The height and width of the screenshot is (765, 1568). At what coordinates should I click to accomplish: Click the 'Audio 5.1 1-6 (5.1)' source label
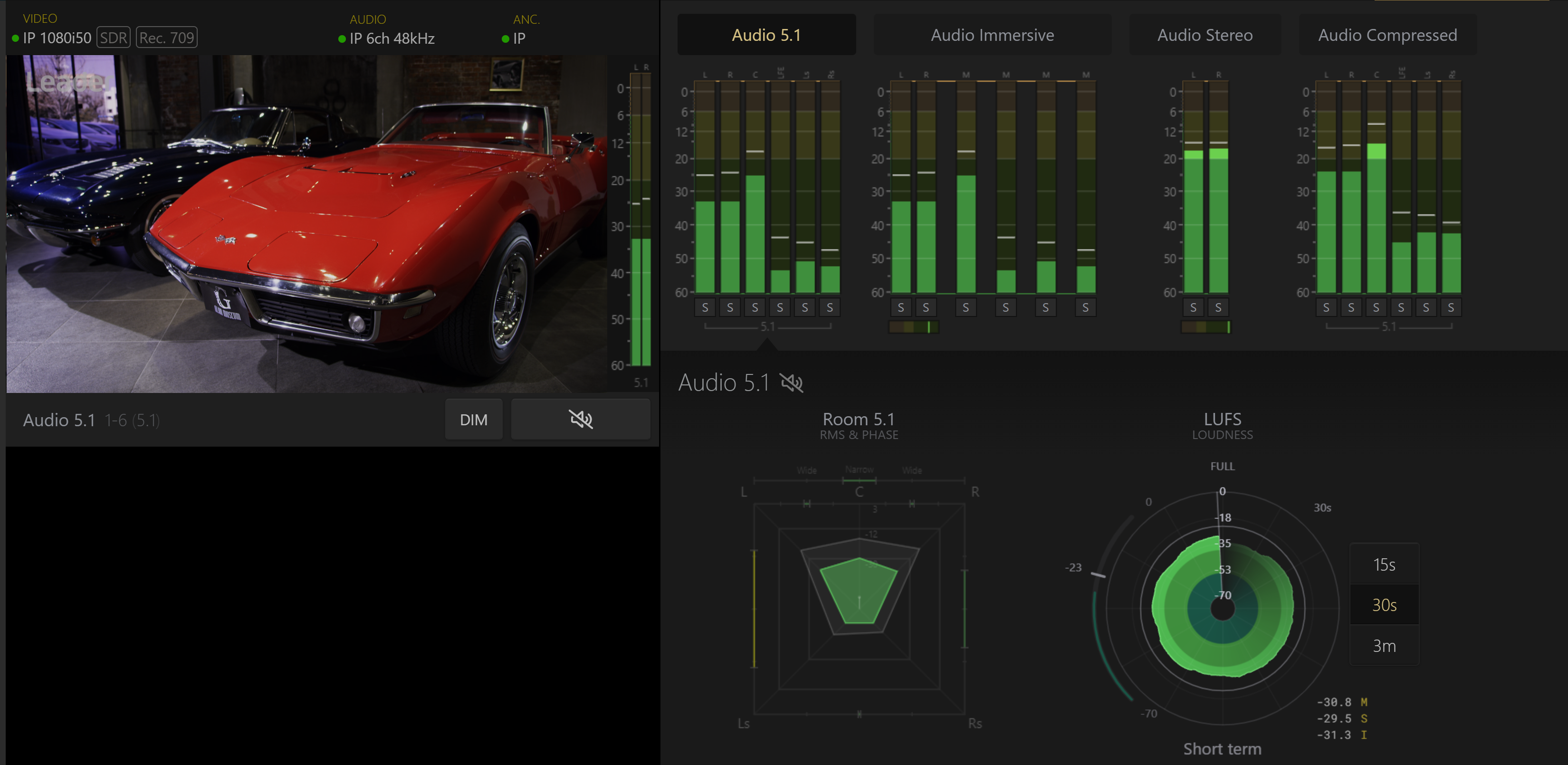coord(91,420)
